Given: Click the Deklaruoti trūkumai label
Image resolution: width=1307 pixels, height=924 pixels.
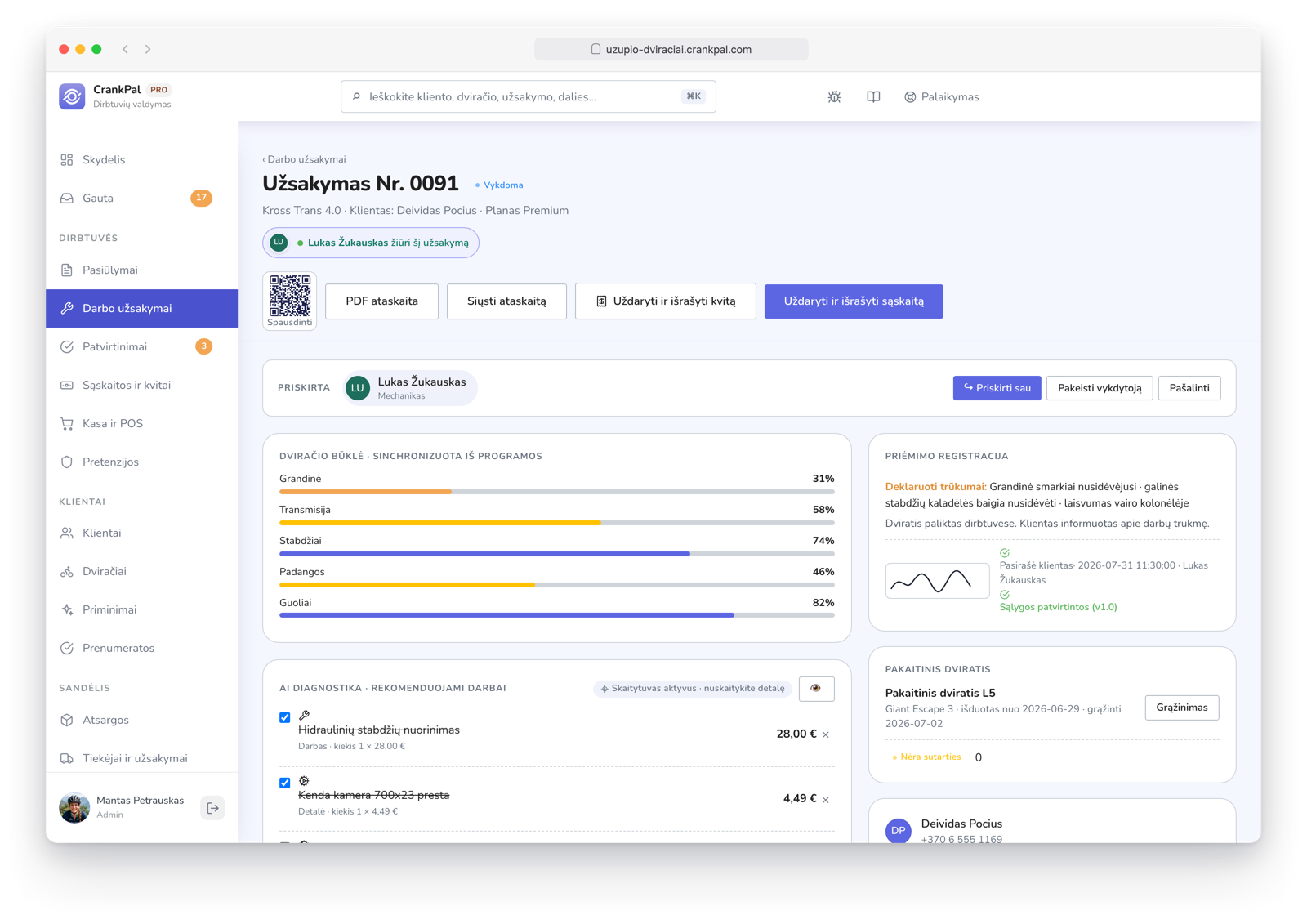Looking at the screenshot, I should click(x=935, y=487).
